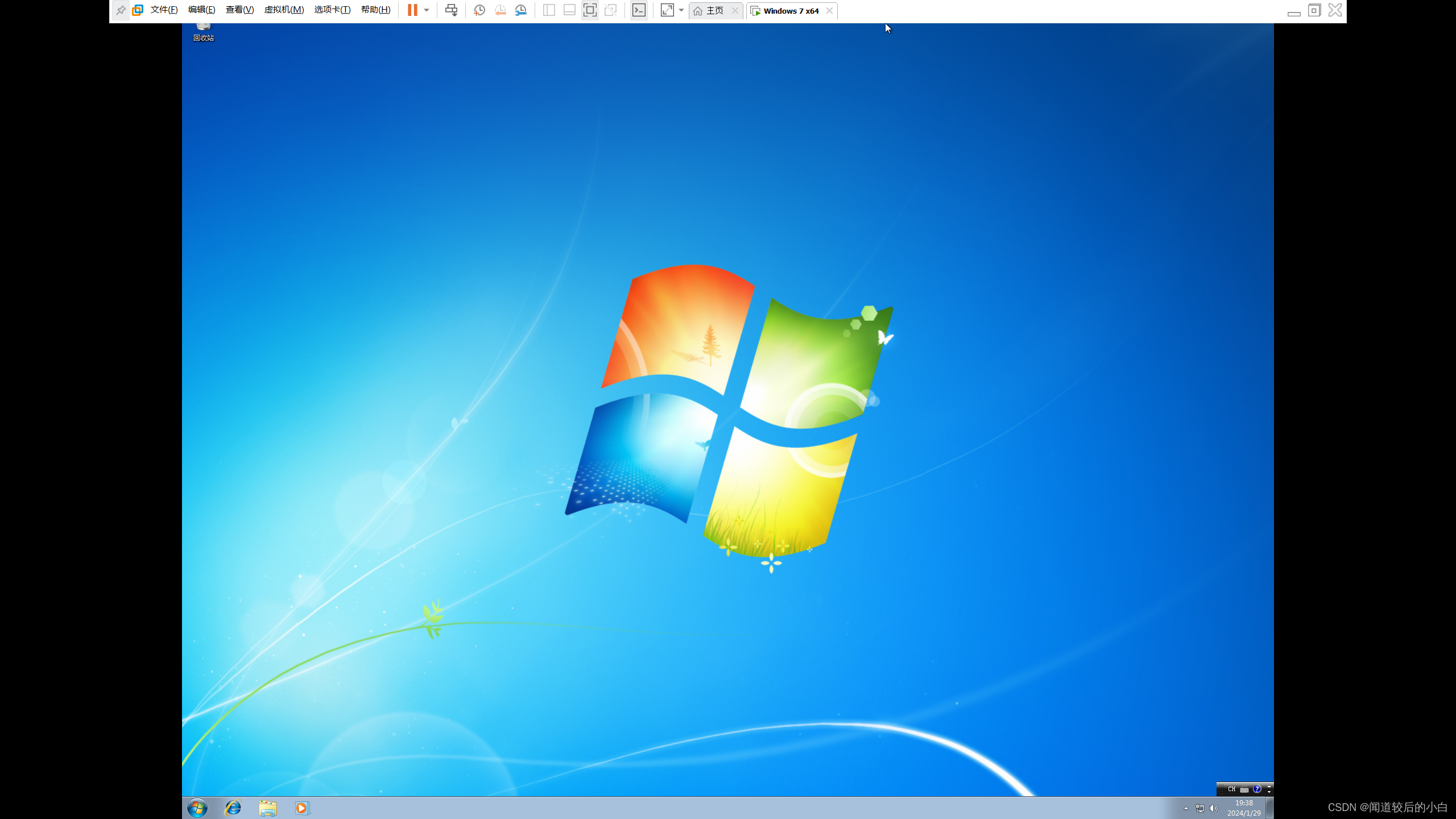Screen dimensions: 1456x819
Task: Revert the VM to its snapshot
Action: [x=500, y=10]
